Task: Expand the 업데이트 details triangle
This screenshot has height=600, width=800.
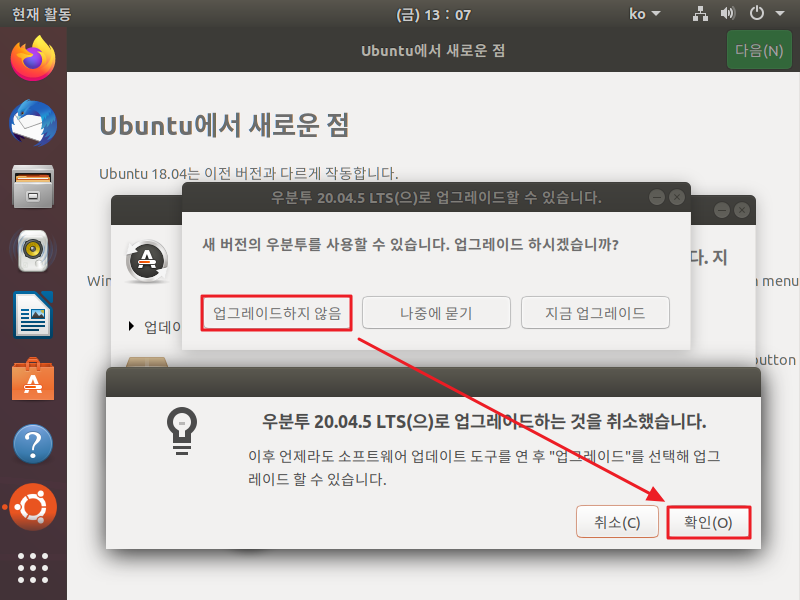Action: tap(132, 326)
